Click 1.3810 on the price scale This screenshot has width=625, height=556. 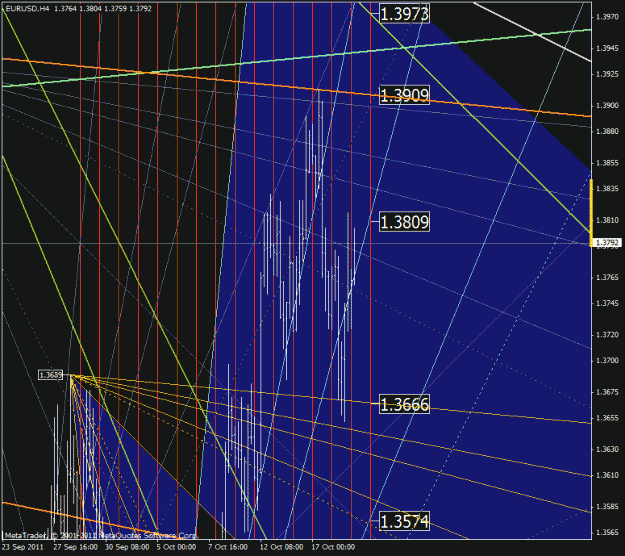tap(607, 220)
